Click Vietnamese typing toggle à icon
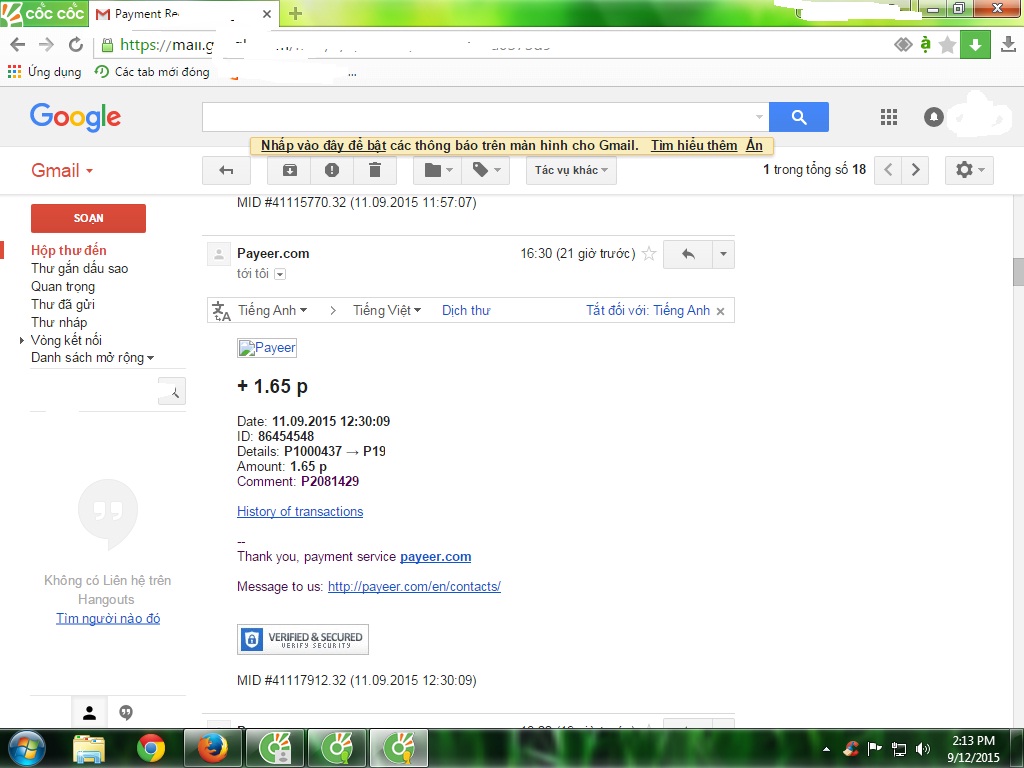The height and width of the screenshot is (768, 1024). pyautogui.click(x=925, y=44)
